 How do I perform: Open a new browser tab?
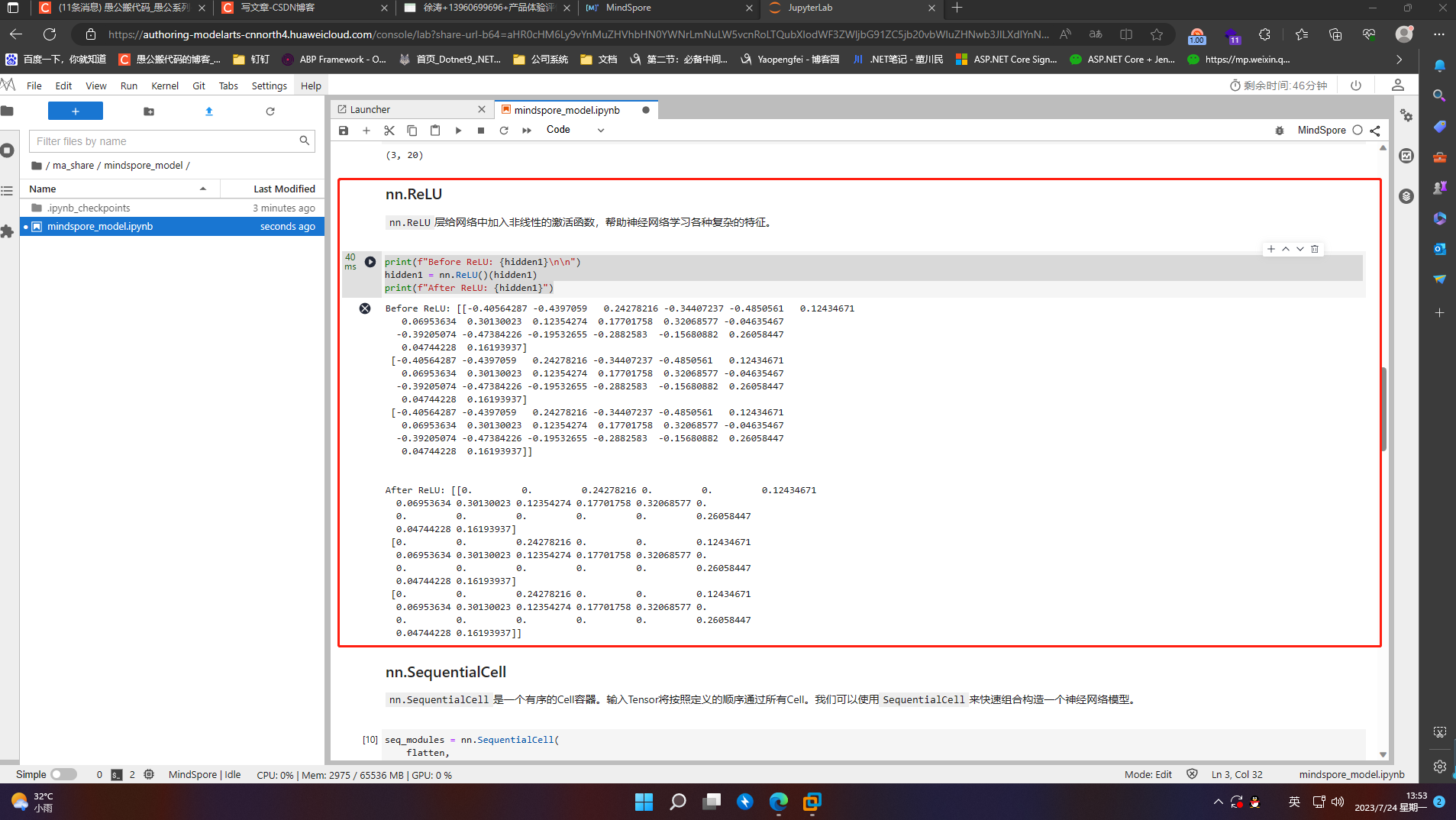pyautogui.click(x=957, y=8)
